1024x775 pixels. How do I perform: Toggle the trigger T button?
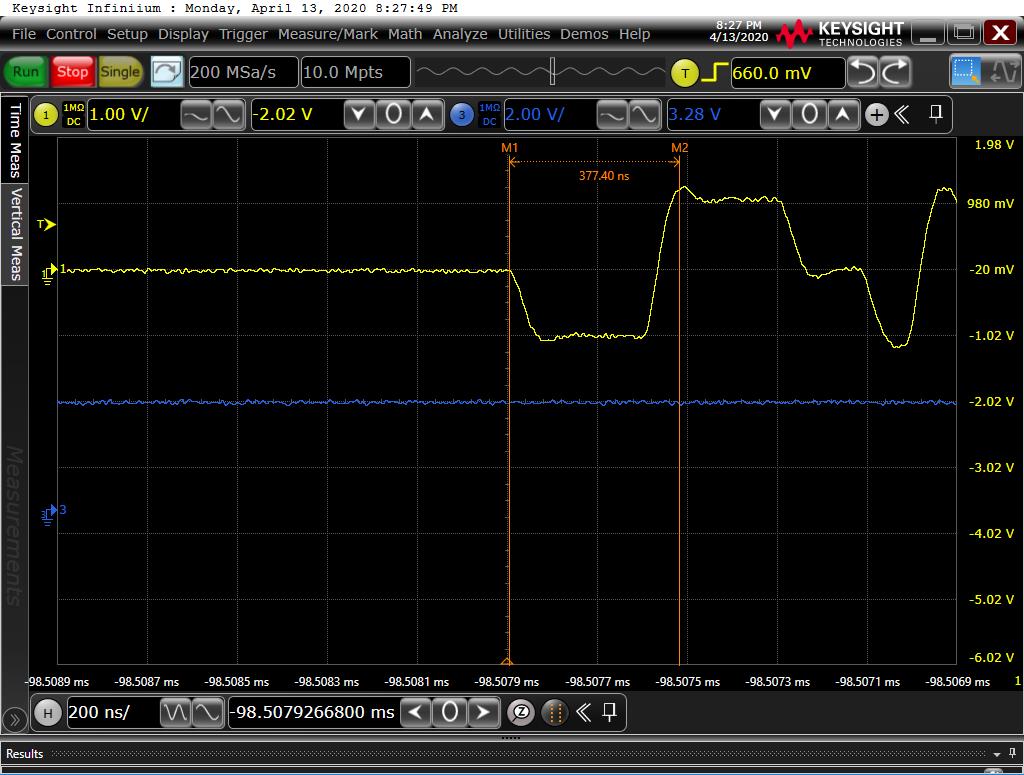click(x=685, y=73)
